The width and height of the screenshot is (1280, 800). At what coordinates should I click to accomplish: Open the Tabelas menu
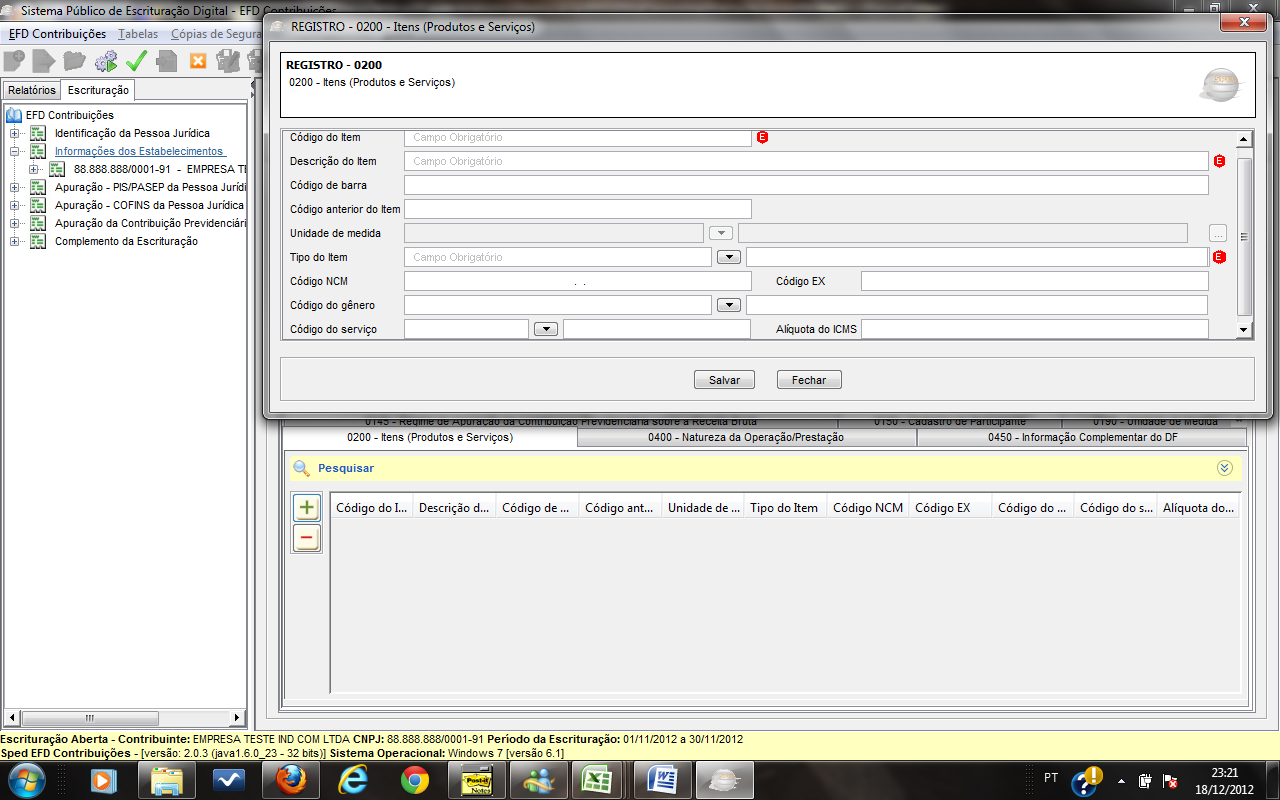(138, 34)
